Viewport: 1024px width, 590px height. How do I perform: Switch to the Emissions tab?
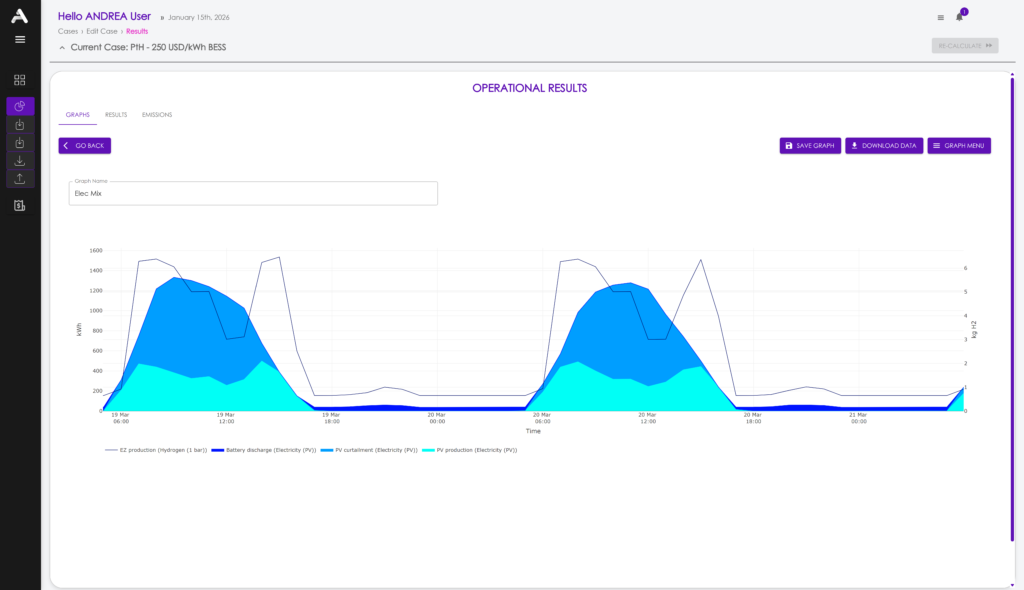[x=157, y=115]
